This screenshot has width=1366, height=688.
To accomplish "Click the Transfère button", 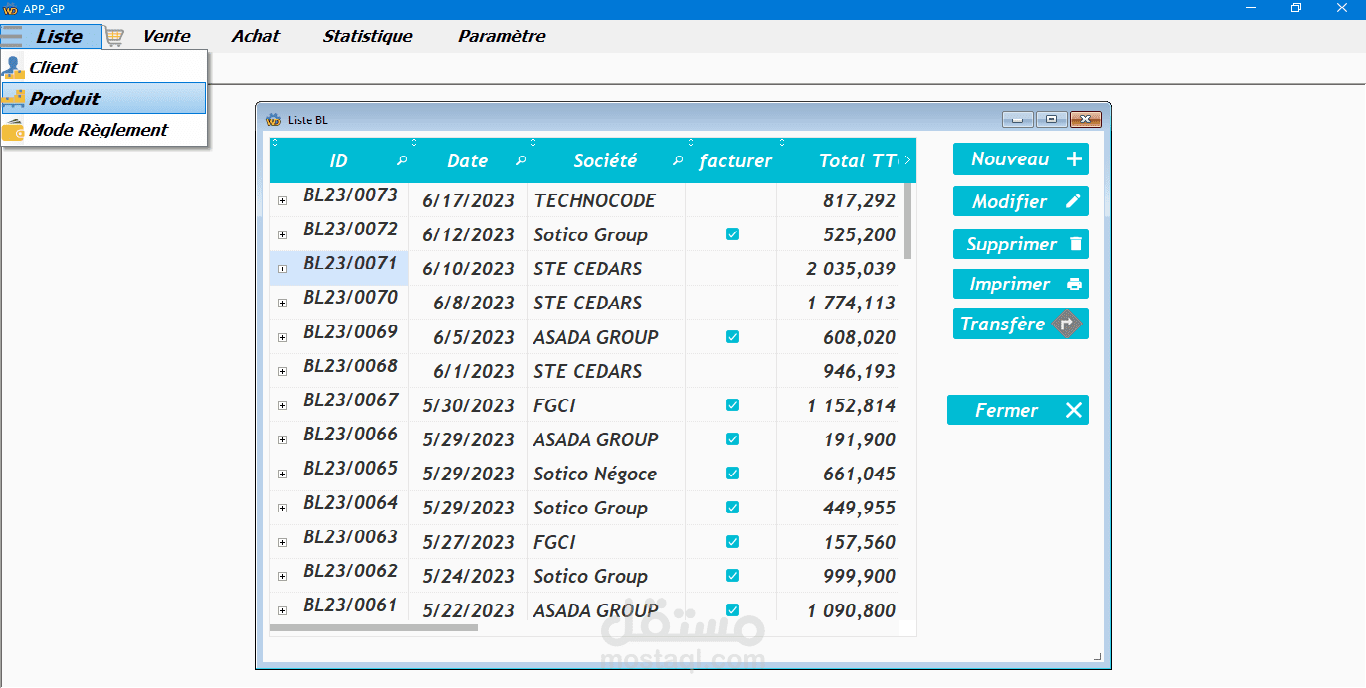I will pos(1021,324).
